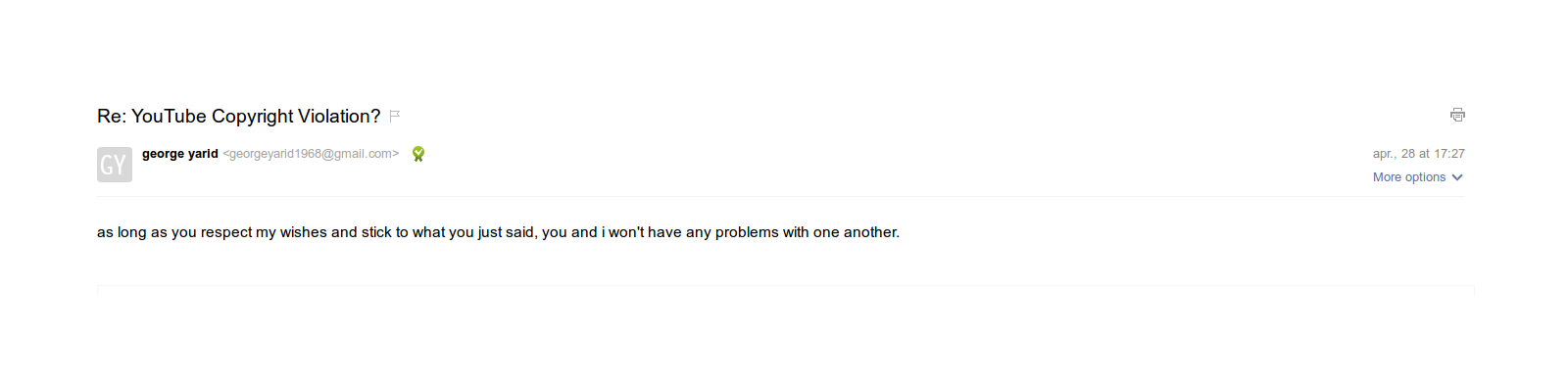The width and height of the screenshot is (1568, 392).
Task: Open the More options link
Action: (x=1408, y=177)
